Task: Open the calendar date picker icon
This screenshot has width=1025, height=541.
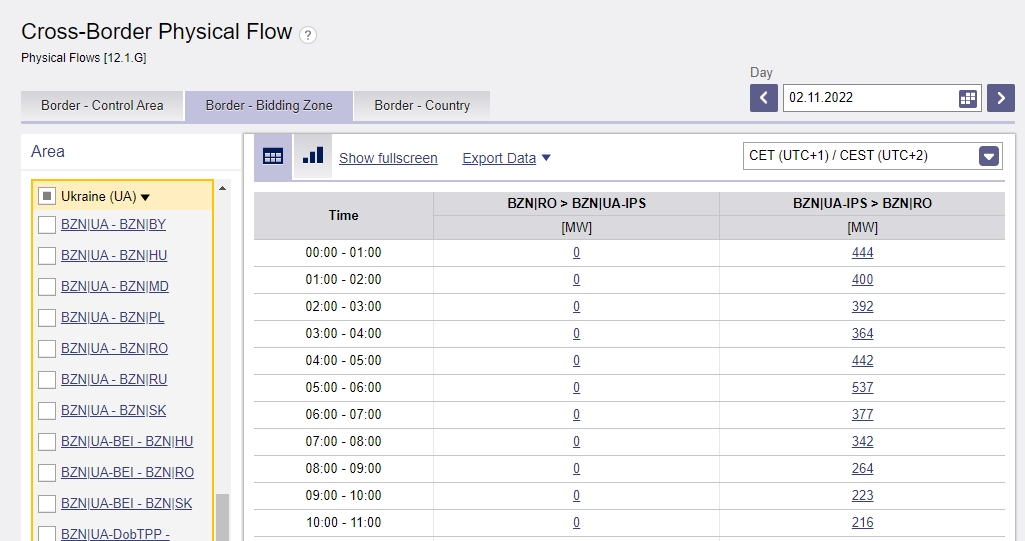Action: (967, 99)
